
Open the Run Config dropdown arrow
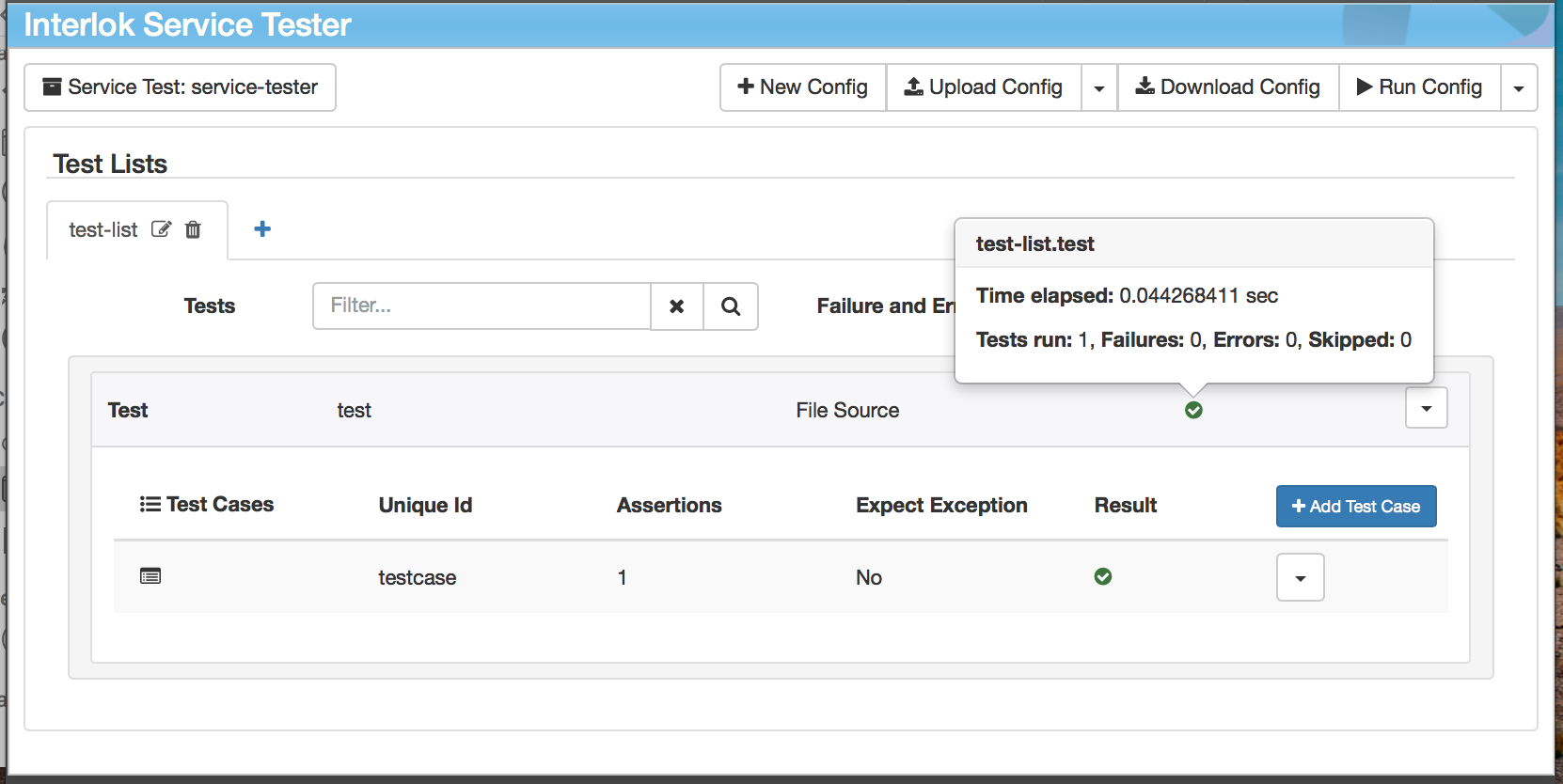[1519, 87]
